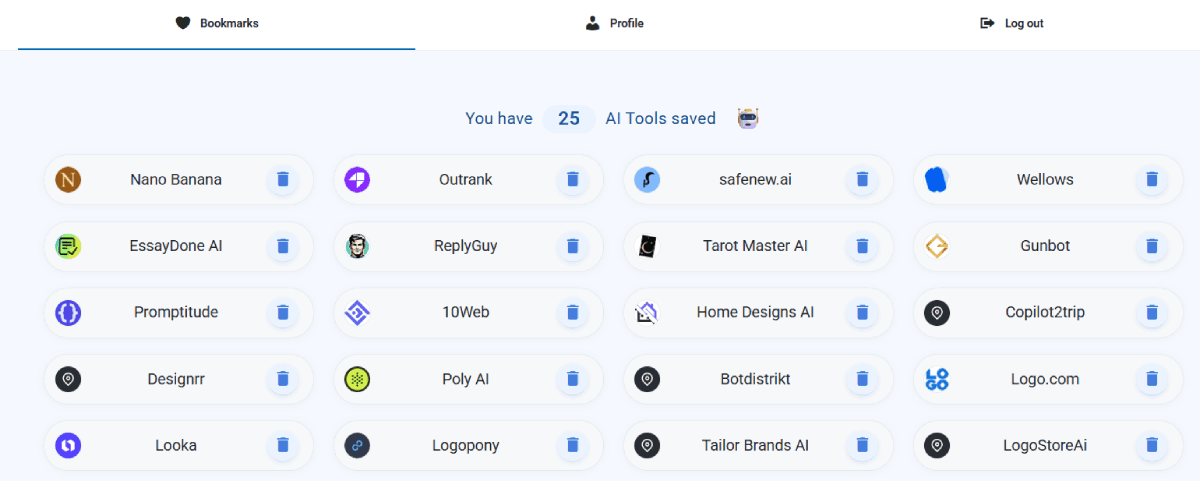Remove 10Web with the trash icon

click(x=573, y=313)
